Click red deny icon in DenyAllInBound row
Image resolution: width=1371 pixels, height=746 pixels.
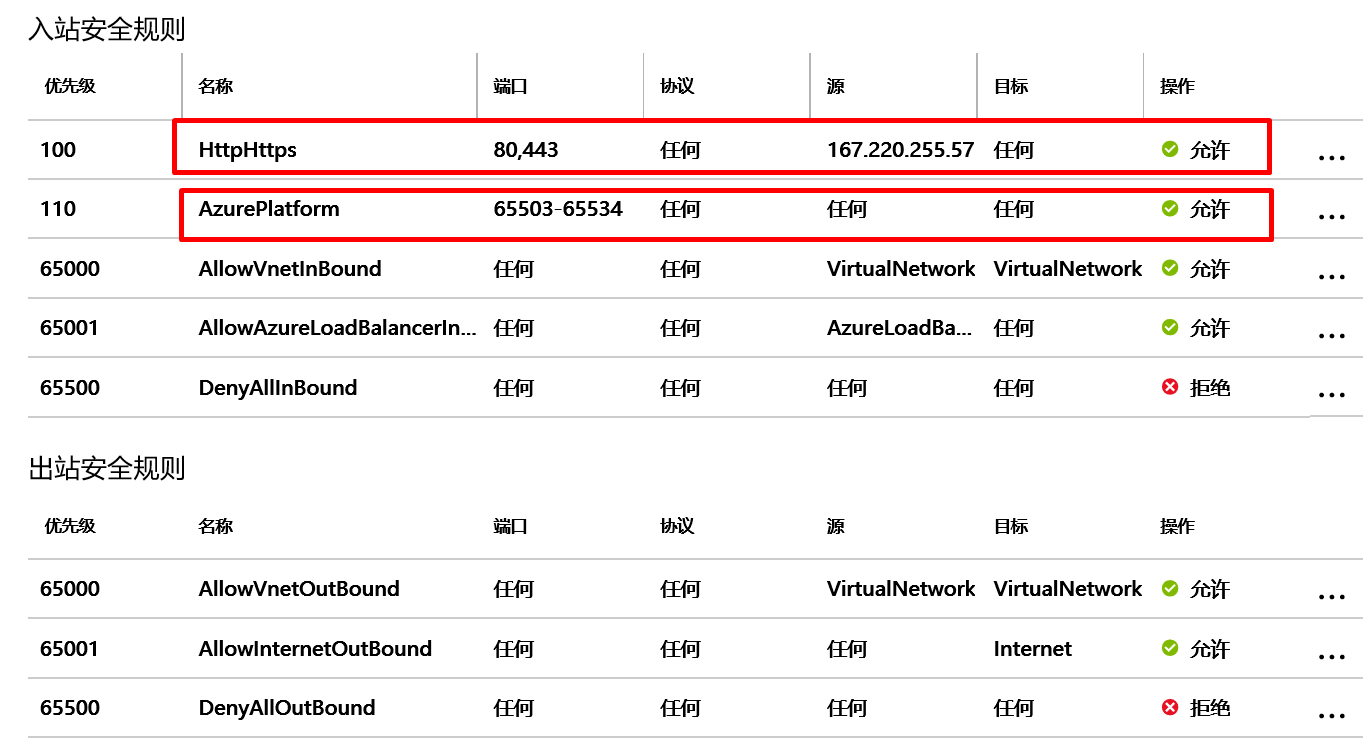click(1169, 388)
